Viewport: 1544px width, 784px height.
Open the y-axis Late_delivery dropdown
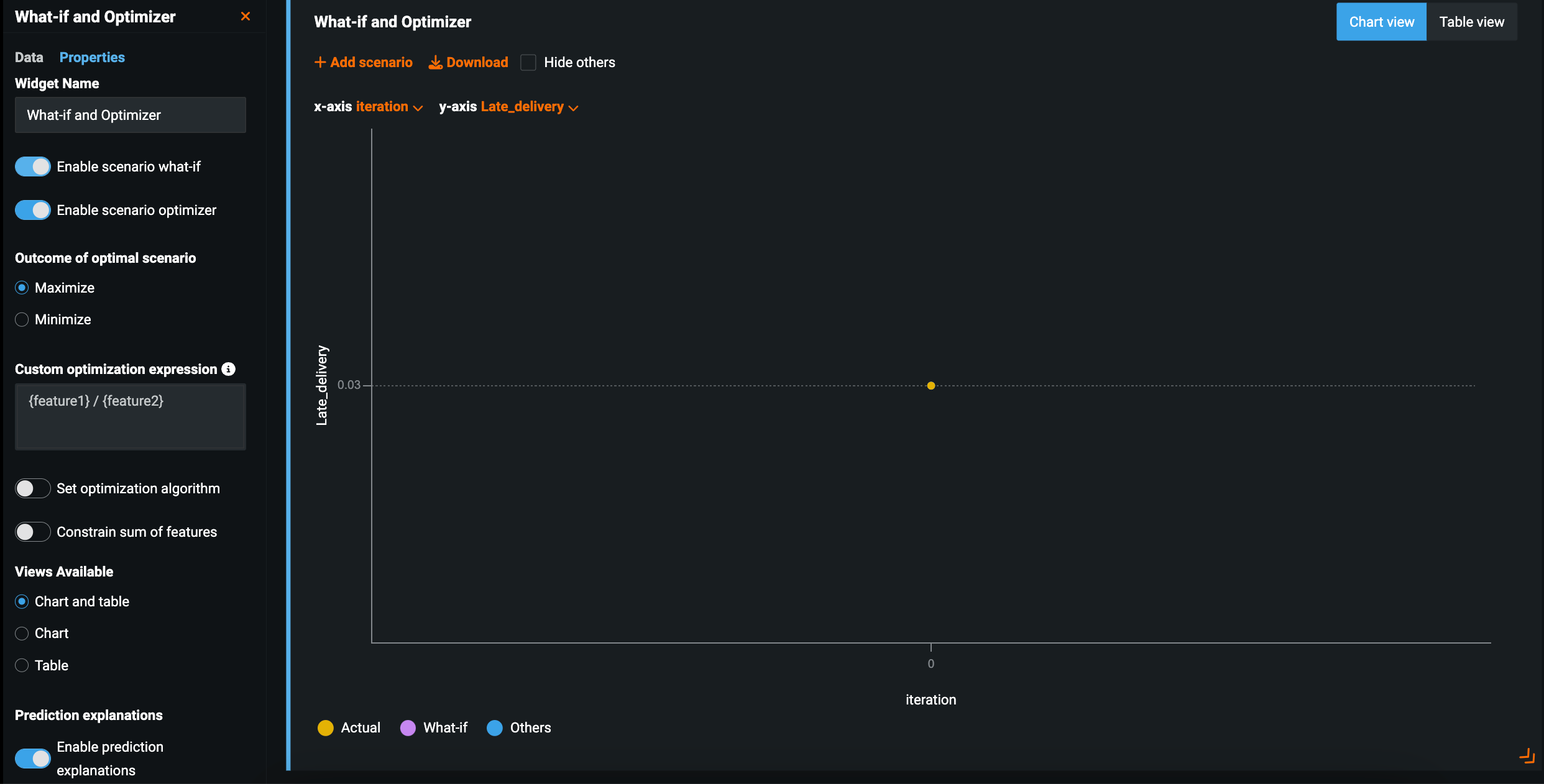coord(529,107)
